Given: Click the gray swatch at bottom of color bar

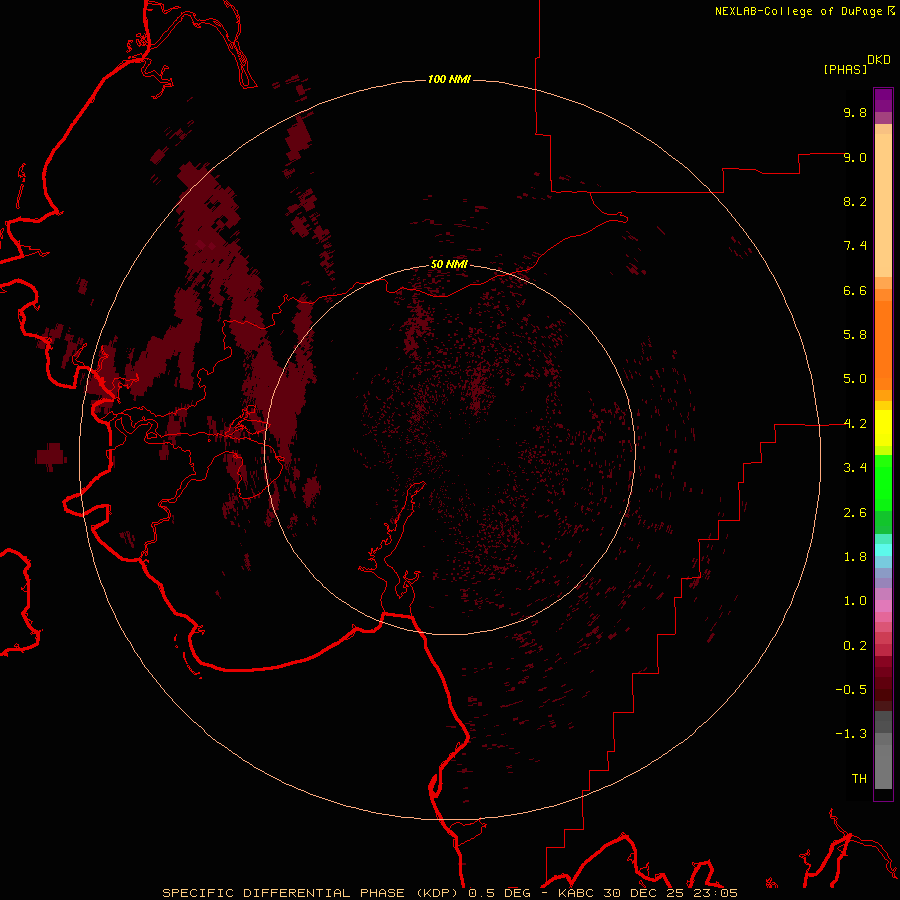Looking at the screenshot, I should pyautogui.click(x=883, y=766).
